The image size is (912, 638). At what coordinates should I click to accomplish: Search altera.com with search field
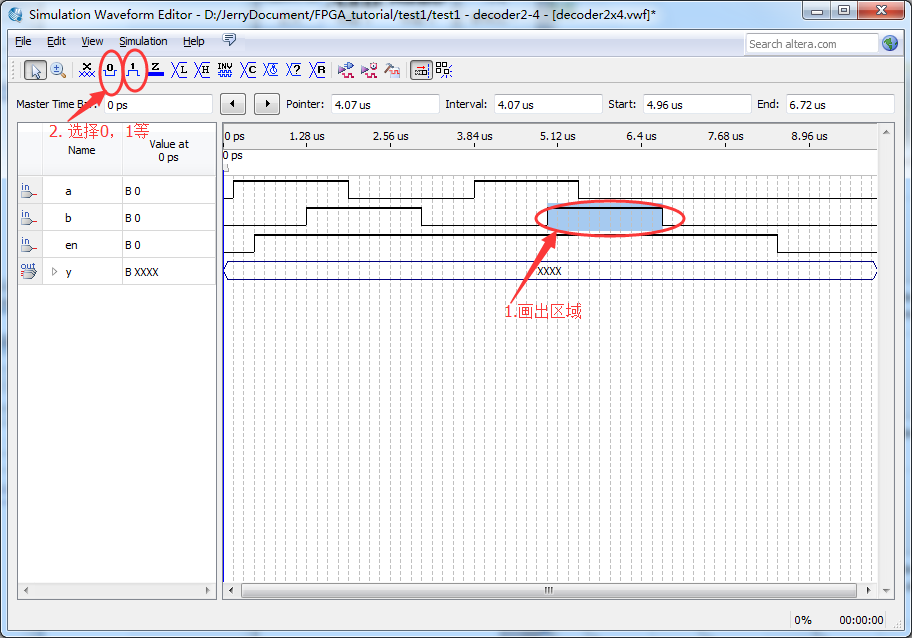tap(812, 43)
